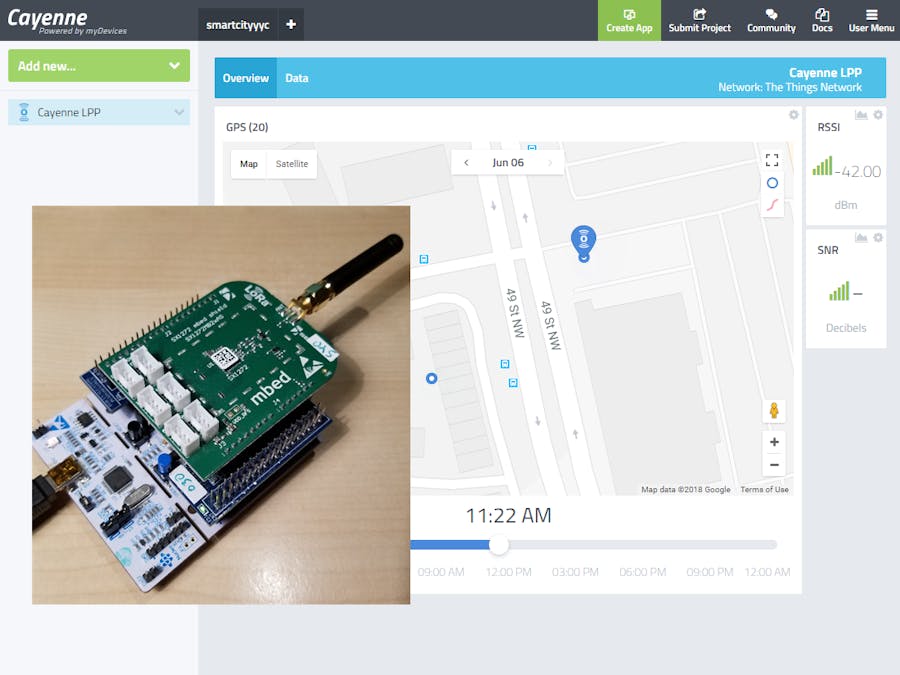Click the Terms of Use link
This screenshot has height=675, width=900.
pyautogui.click(x=764, y=489)
